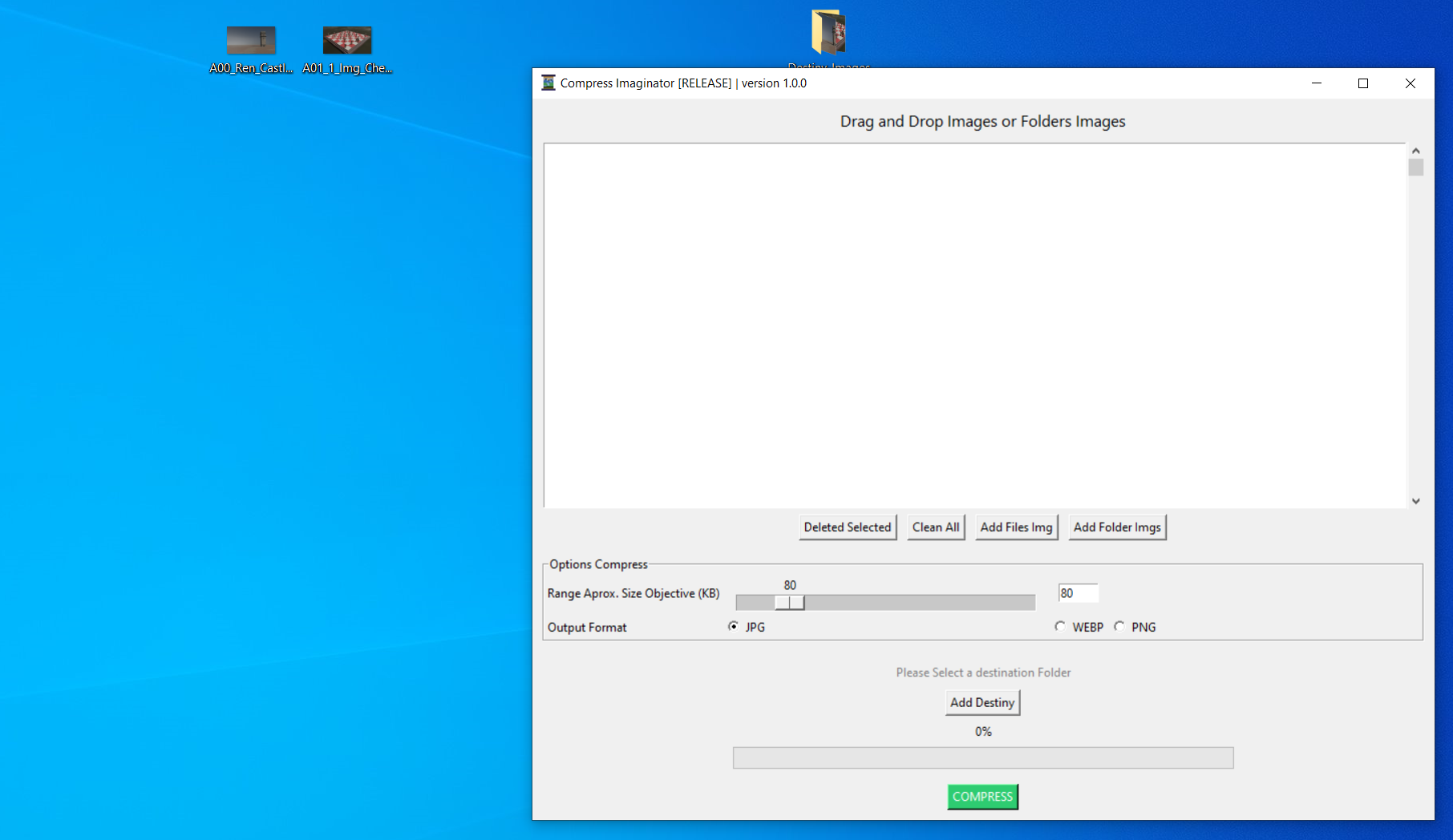The width and height of the screenshot is (1453, 840).
Task: Click inside the image drop list area
Action: pos(974,325)
